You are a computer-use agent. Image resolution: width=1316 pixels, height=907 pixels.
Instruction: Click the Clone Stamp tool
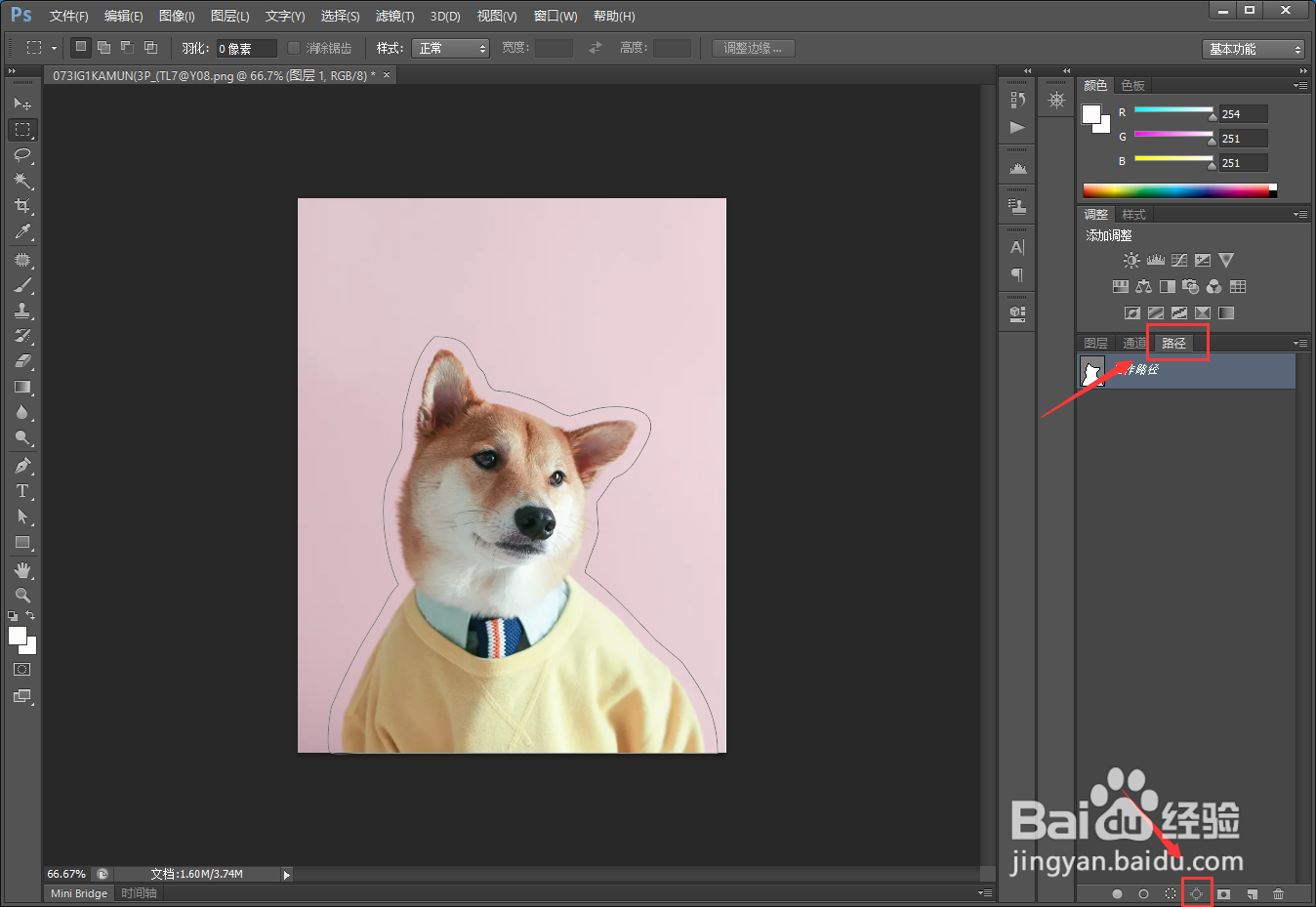pos(22,310)
